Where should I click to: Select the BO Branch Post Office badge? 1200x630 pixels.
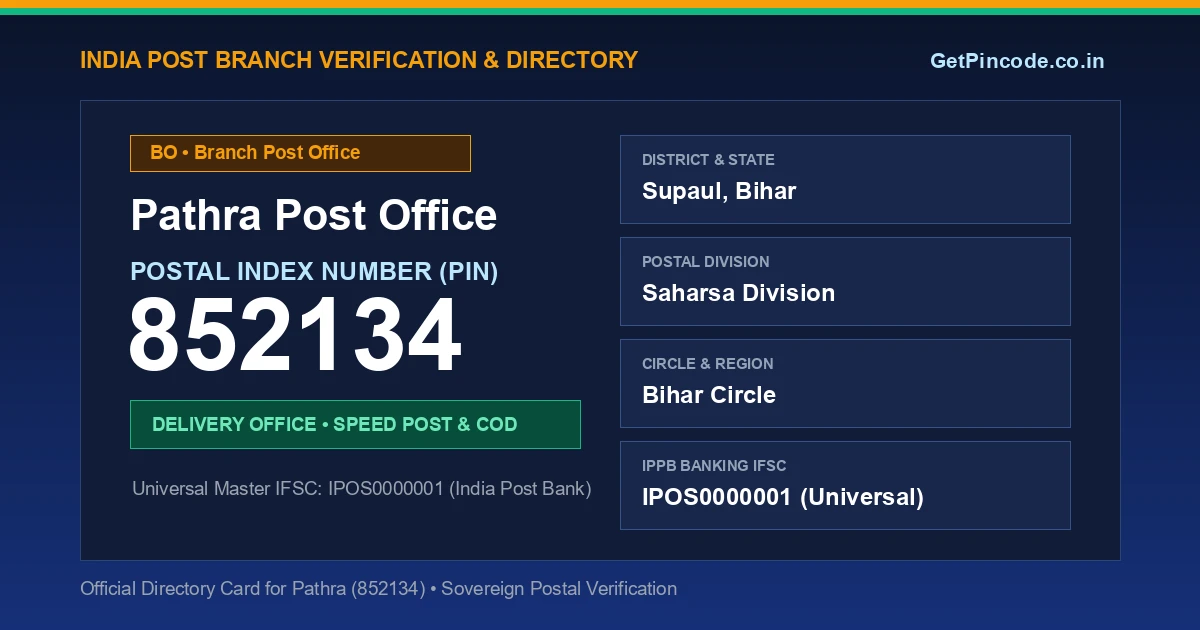coord(300,153)
